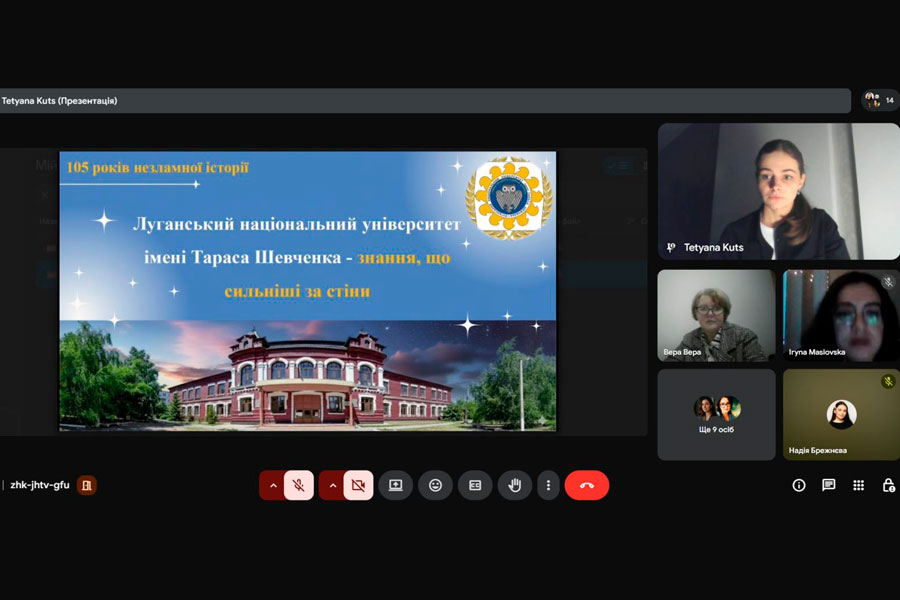Expand audio settings arrow beside microphone
The image size is (900, 600).
click(x=273, y=486)
